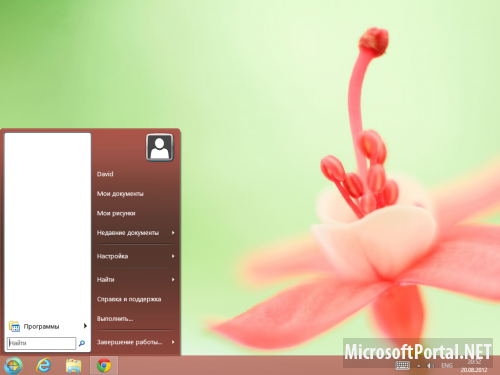Image resolution: width=500 pixels, height=375 pixels.
Task: Click the Программы folder icon
Action: click(14, 326)
